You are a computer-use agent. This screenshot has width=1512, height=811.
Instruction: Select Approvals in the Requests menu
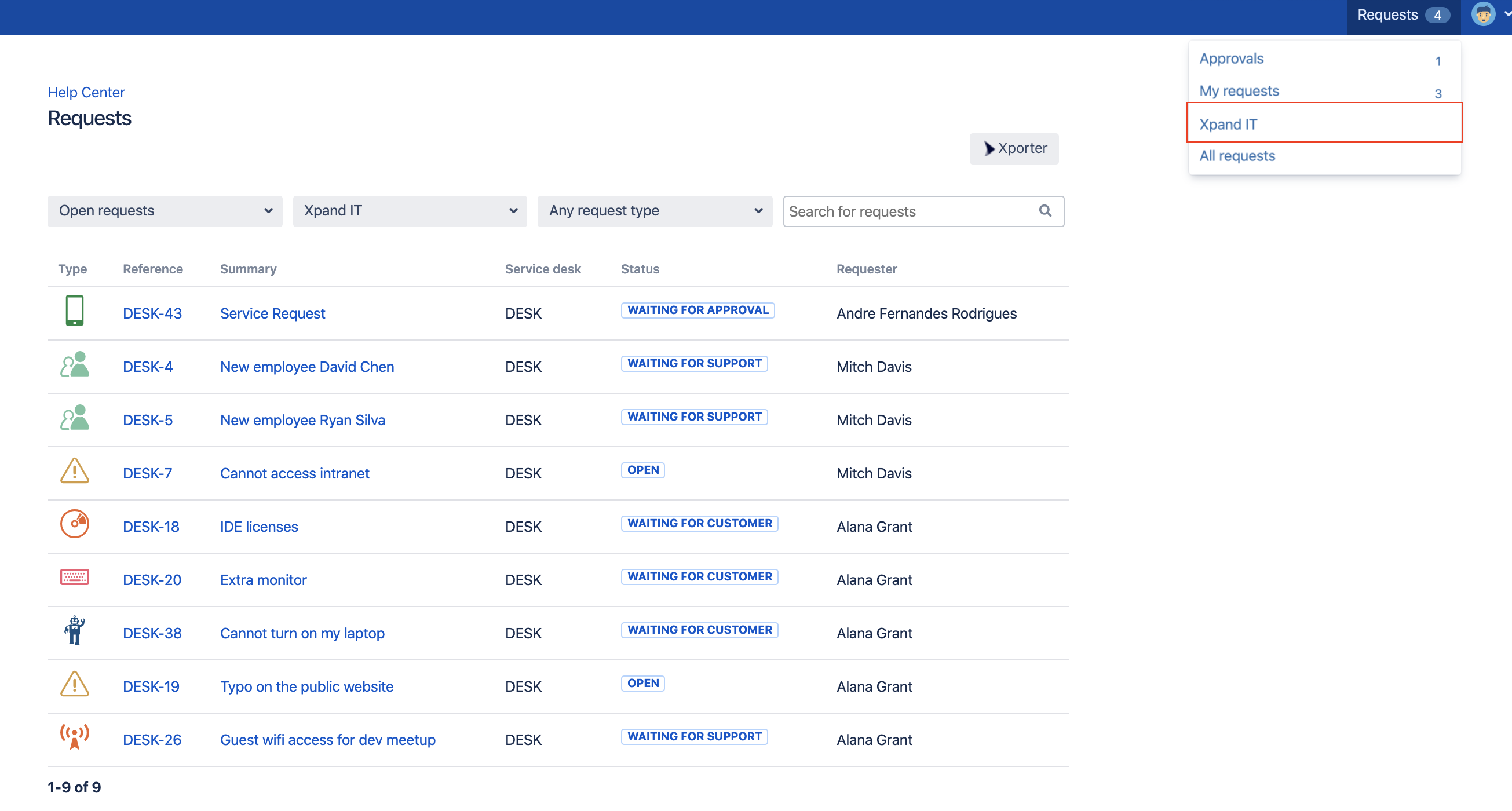click(1232, 59)
